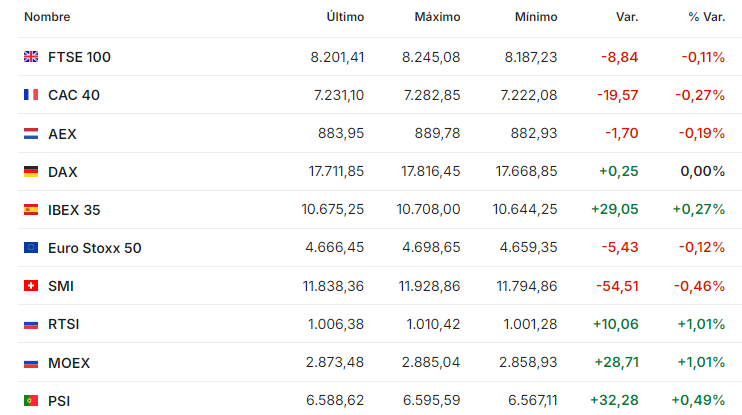The image size is (742, 415).
Task: Click the Netherlands flag icon beside AEX
Action: (x=31, y=133)
